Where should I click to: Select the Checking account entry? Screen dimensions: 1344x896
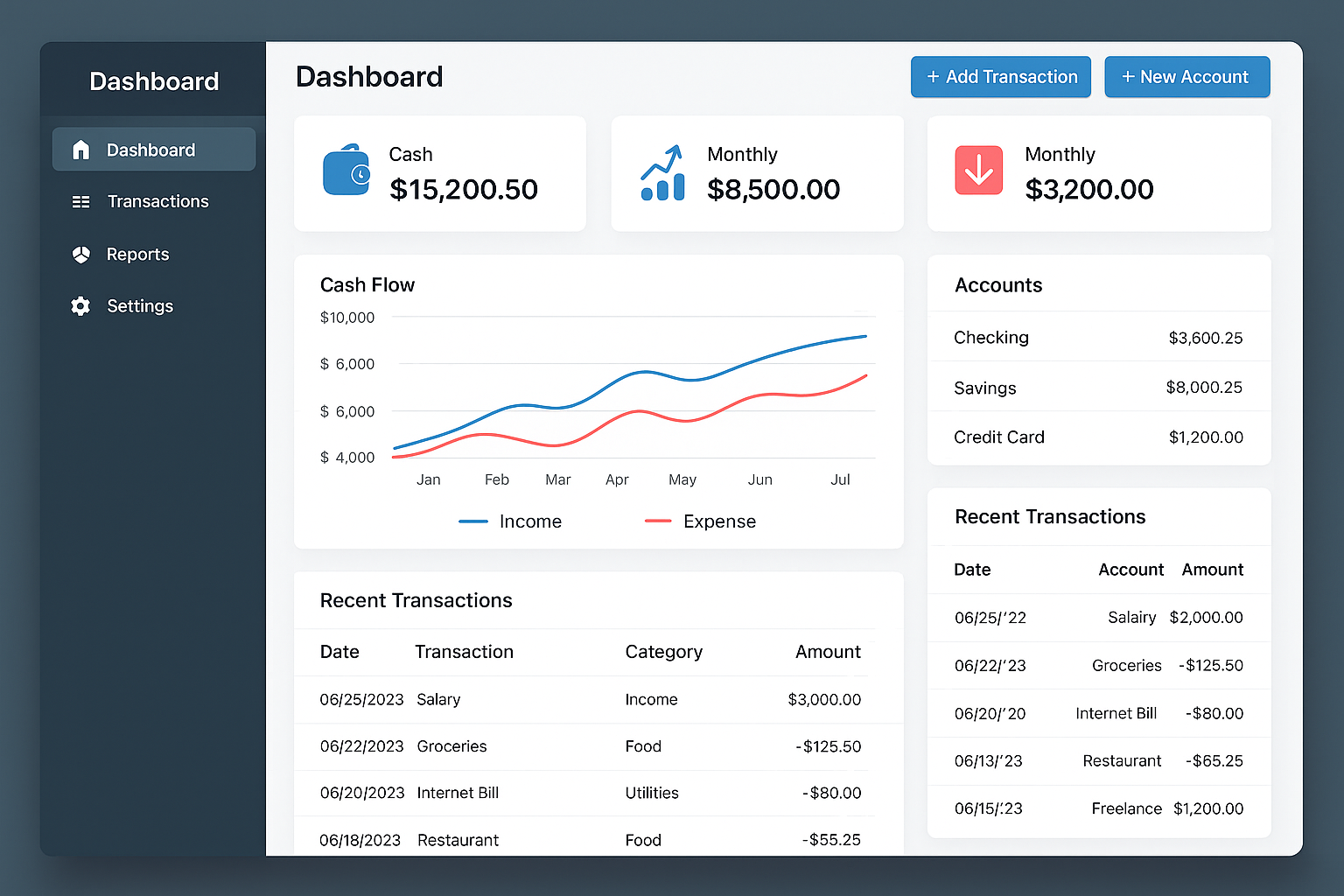(1099, 337)
